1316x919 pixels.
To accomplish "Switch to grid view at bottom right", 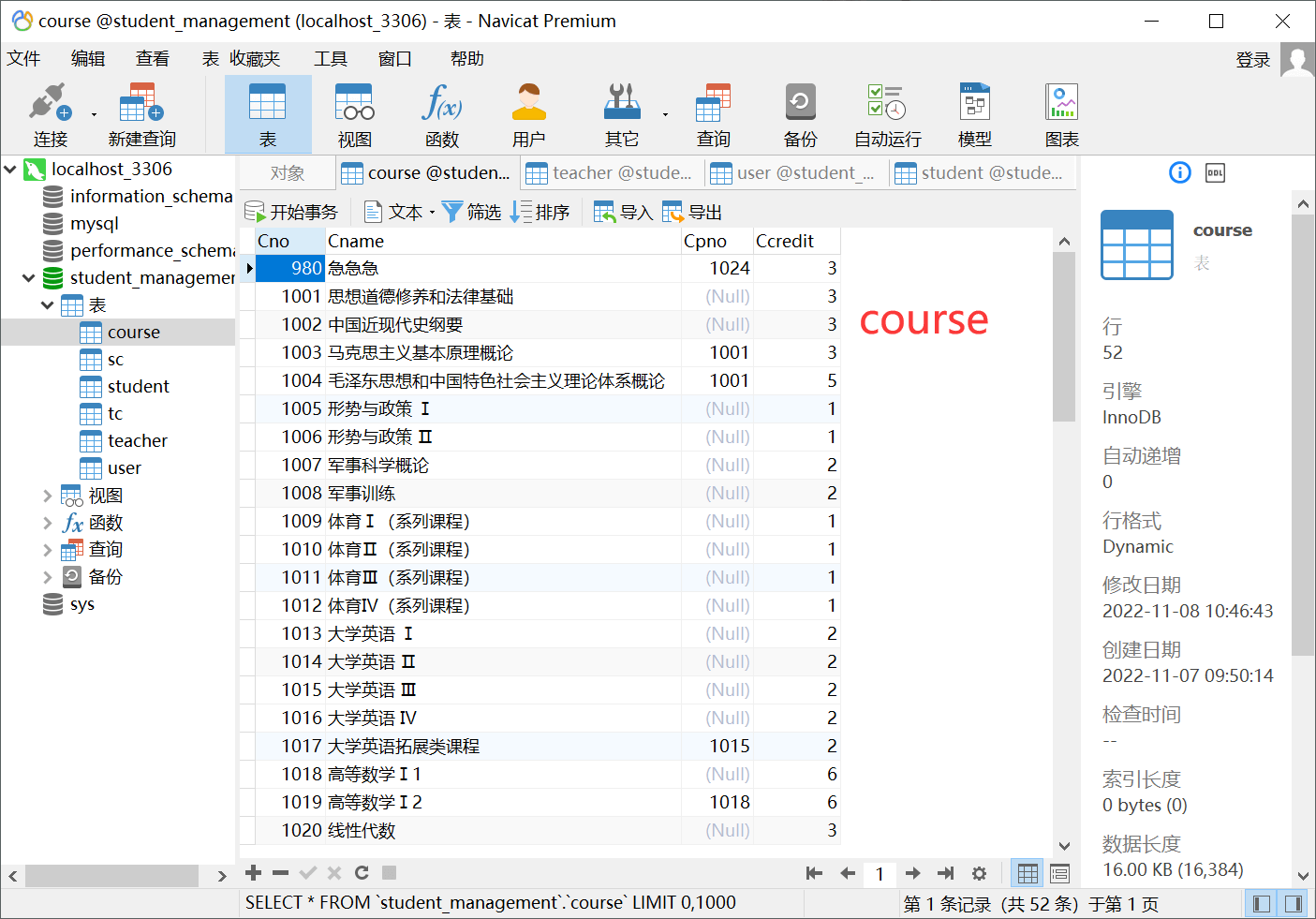I will 1027,873.
